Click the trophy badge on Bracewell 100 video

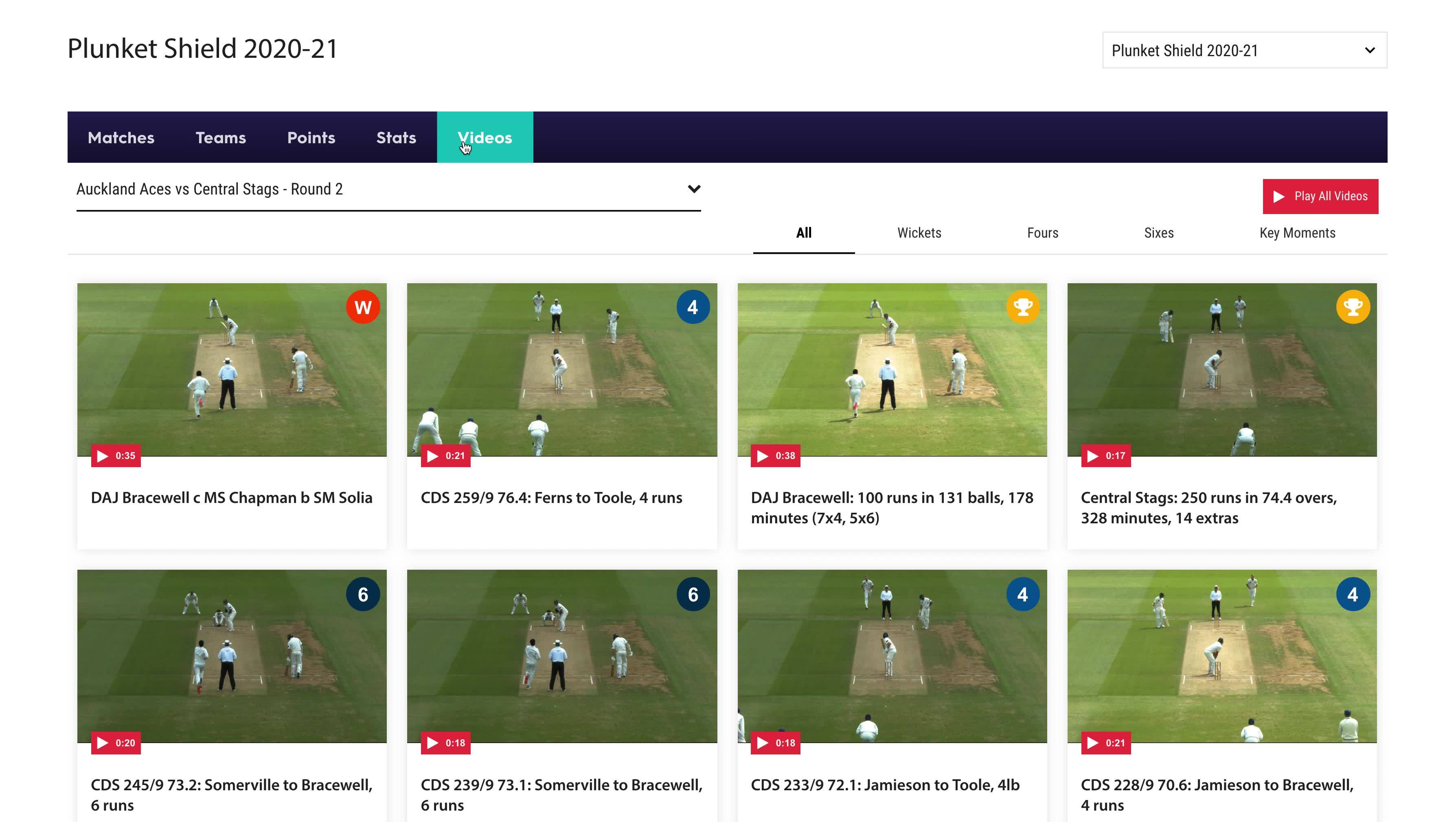coord(1022,307)
